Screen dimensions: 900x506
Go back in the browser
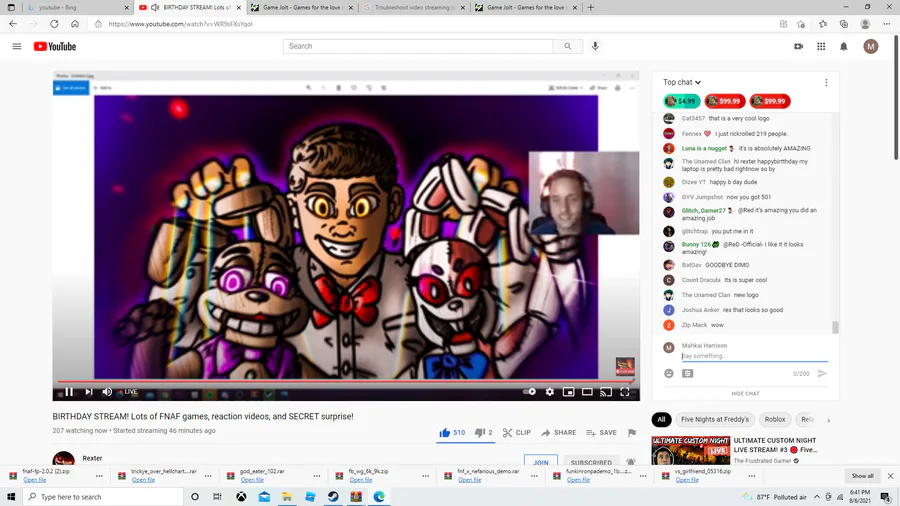pyautogui.click(x=13, y=24)
